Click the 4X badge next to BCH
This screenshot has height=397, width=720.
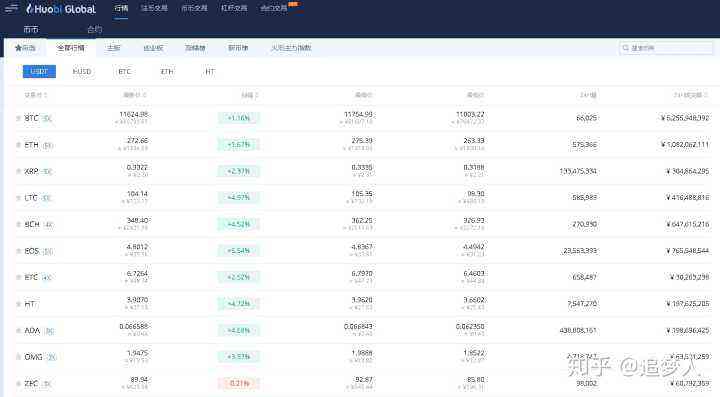pos(49,224)
